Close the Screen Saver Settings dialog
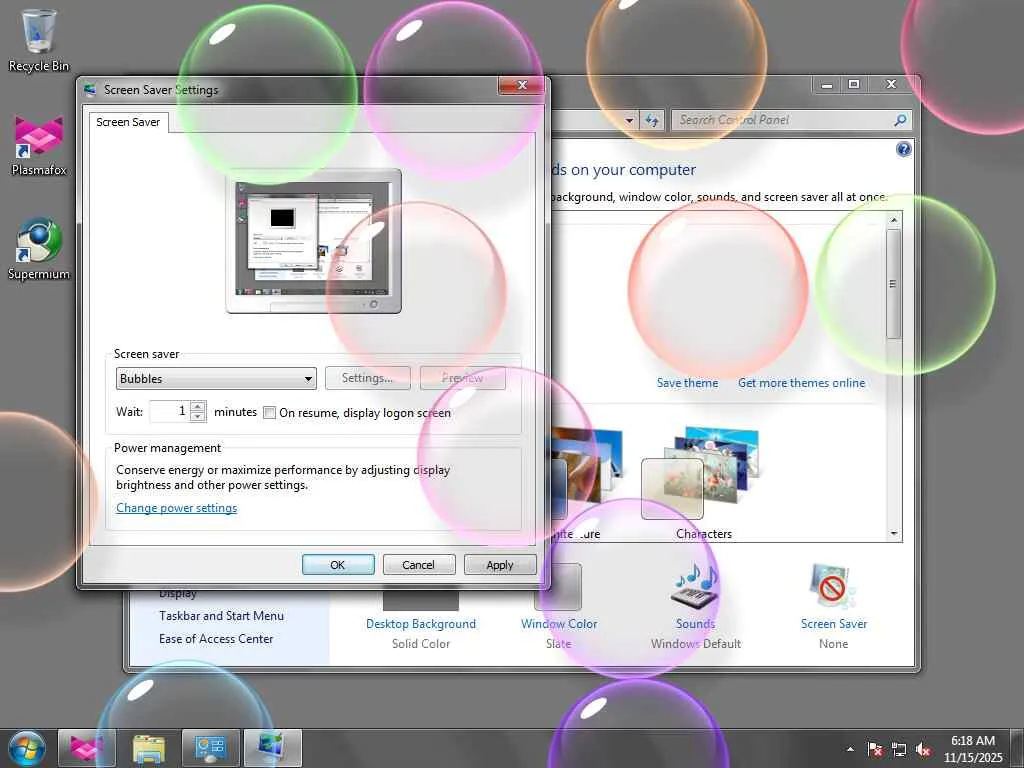This screenshot has width=1024, height=768. pos(521,86)
